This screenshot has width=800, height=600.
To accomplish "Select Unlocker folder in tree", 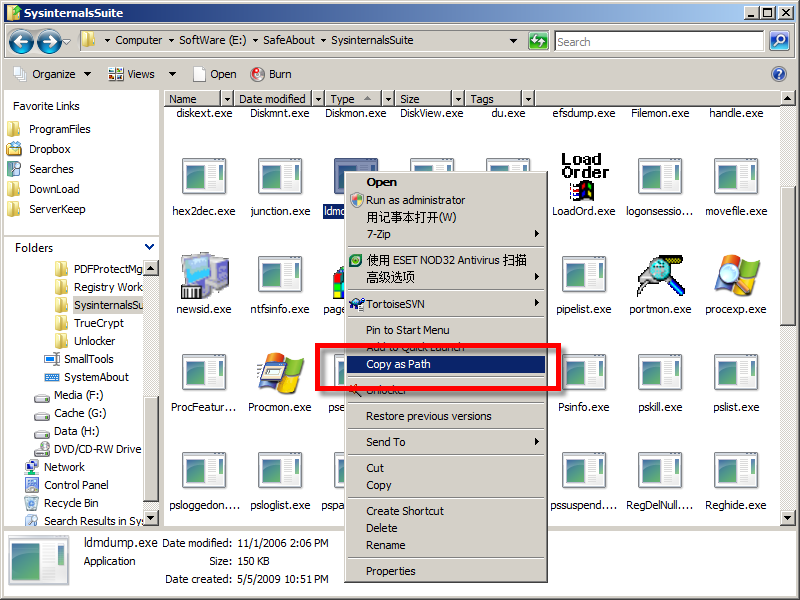I will [85, 341].
